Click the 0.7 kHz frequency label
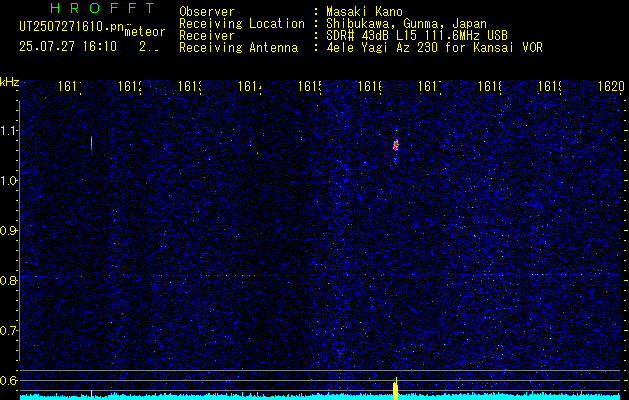The image size is (629, 400). click(8, 330)
